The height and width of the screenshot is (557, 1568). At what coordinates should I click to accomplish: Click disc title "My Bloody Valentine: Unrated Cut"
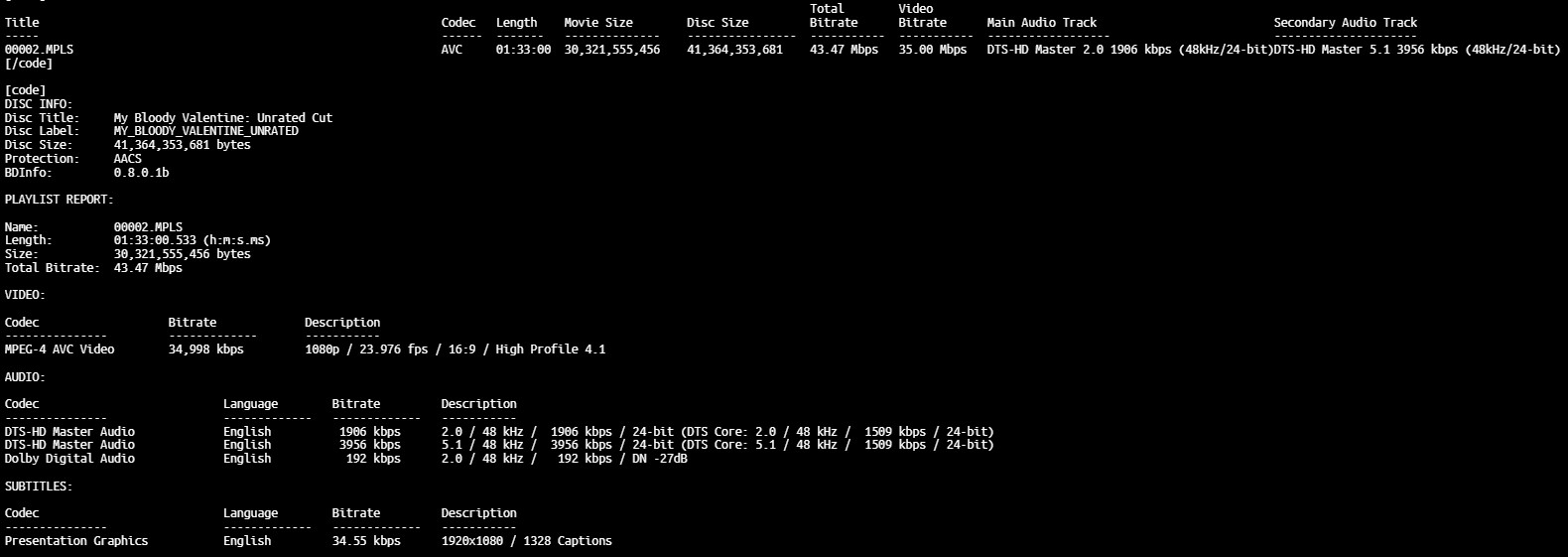[x=222, y=117]
